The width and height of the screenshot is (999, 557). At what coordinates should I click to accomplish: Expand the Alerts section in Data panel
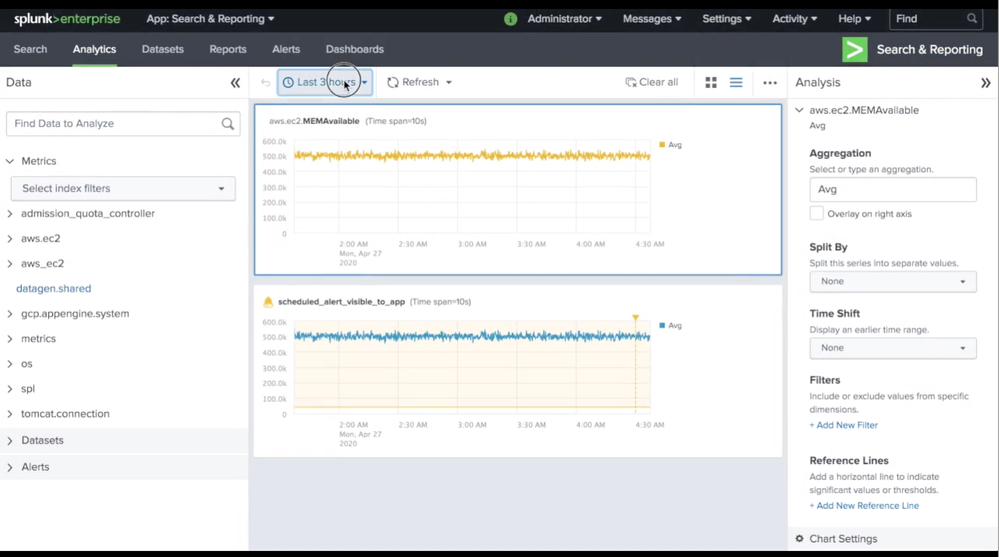(x=10, y=467)
